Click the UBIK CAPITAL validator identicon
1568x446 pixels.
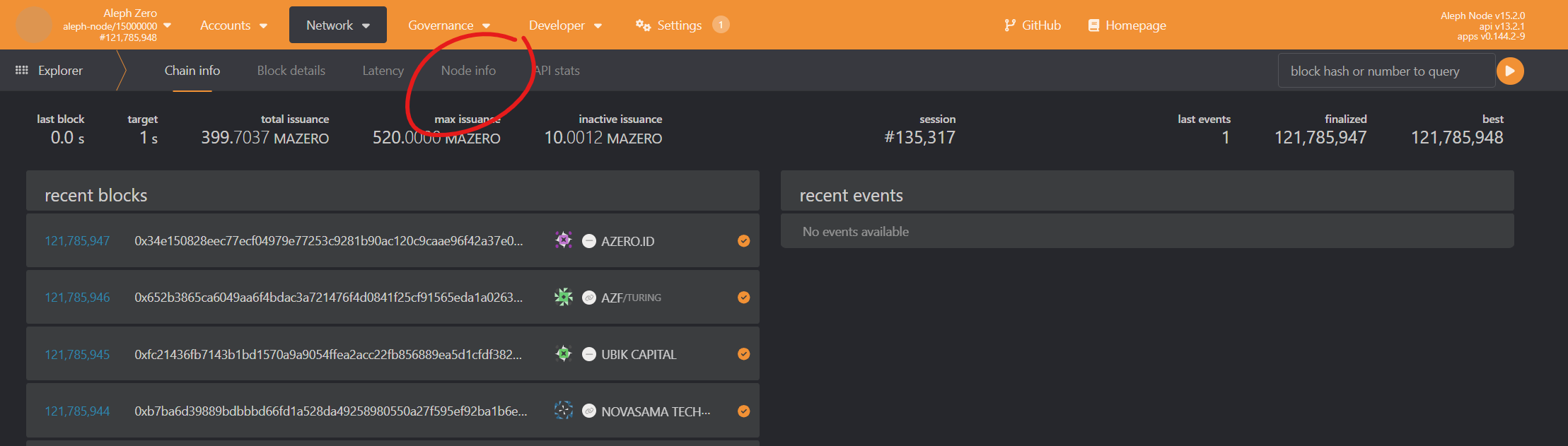pos(564,353)
